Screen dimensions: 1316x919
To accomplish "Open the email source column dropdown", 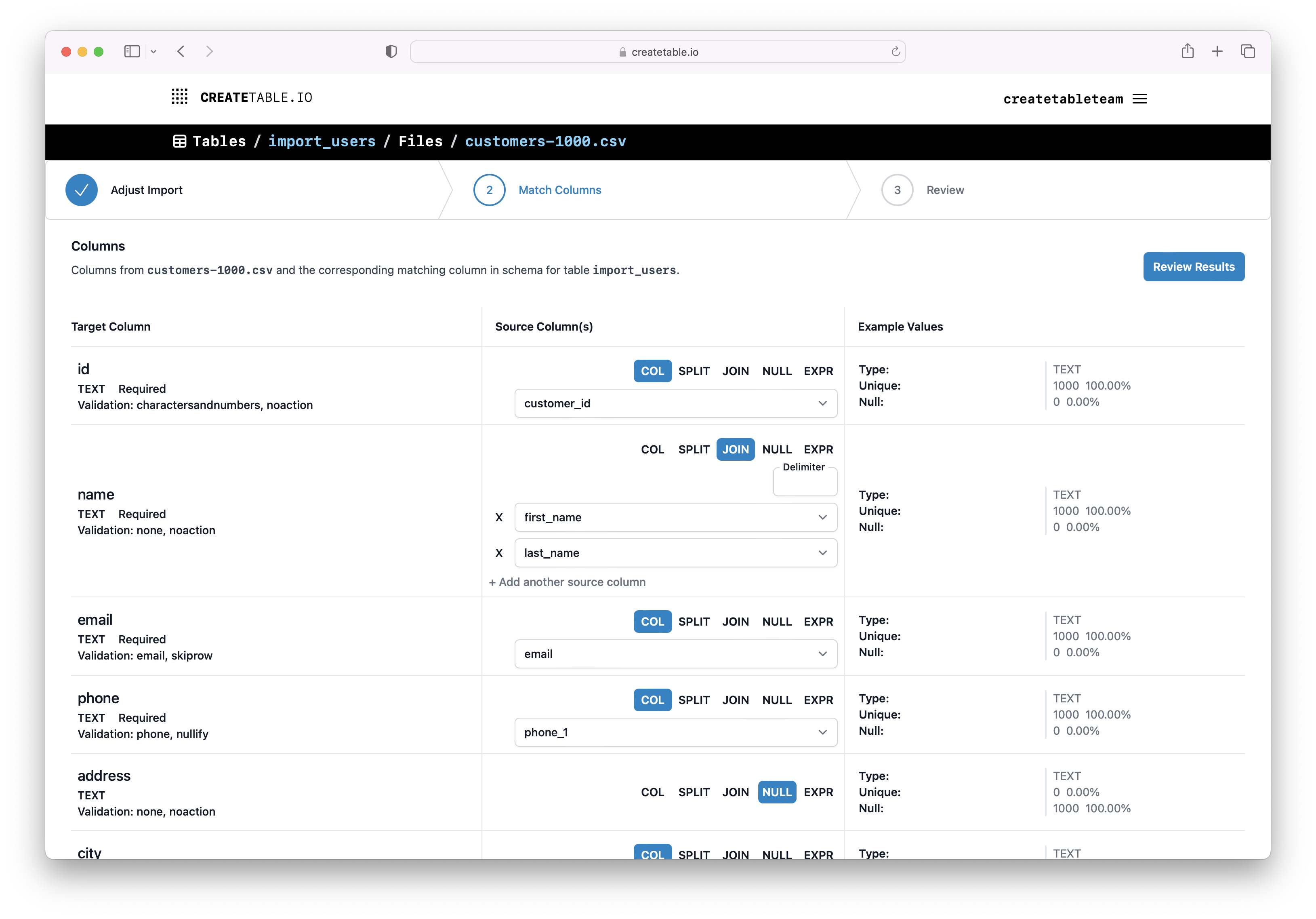I will pyautogui.click(x=676, y=654).
